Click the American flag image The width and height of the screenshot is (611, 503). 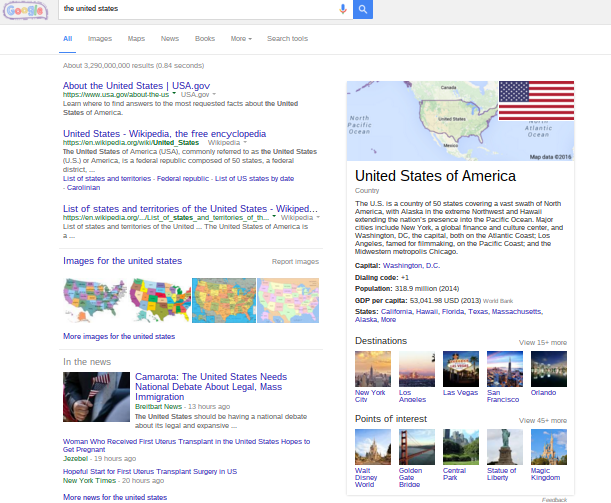pyautogui.click(x=536, y=101)
